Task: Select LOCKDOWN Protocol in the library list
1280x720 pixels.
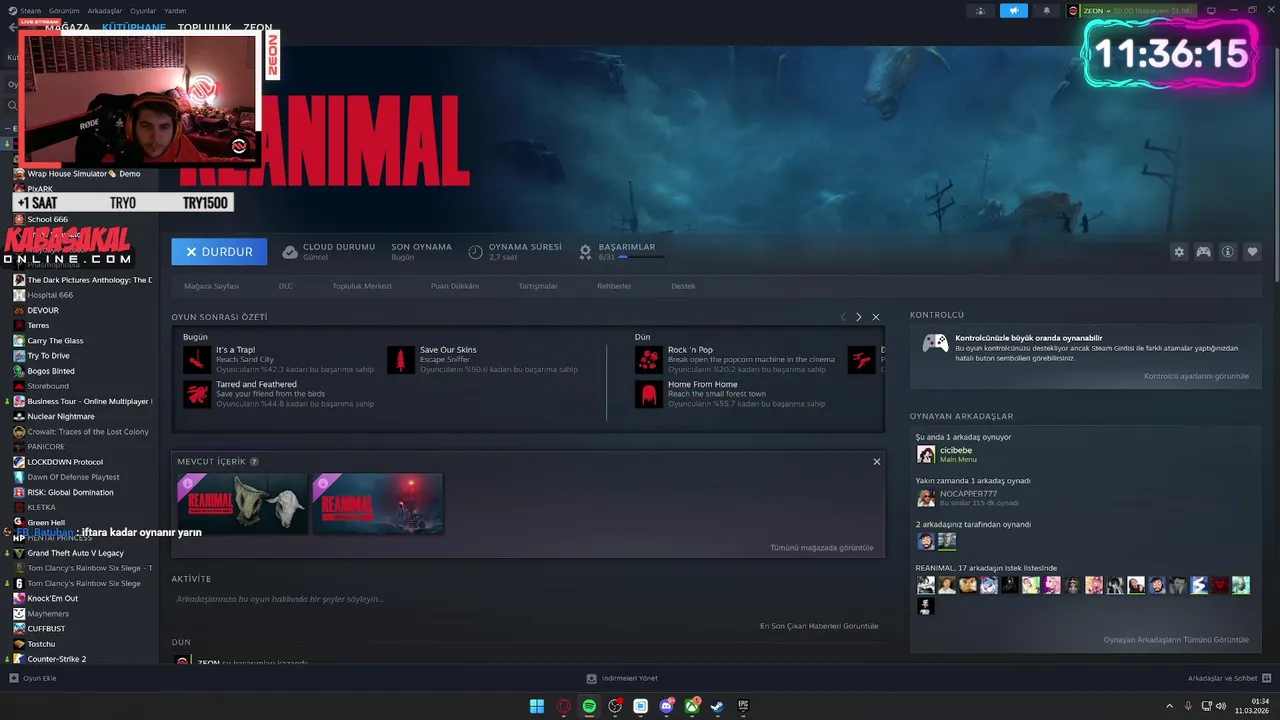Action: tap(64, 462)
